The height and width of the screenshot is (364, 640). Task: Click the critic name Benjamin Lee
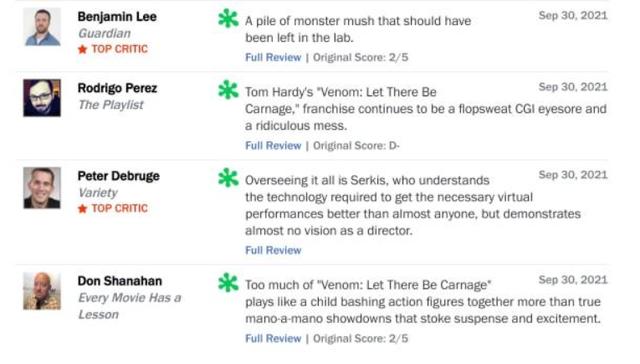click(117, 17)
